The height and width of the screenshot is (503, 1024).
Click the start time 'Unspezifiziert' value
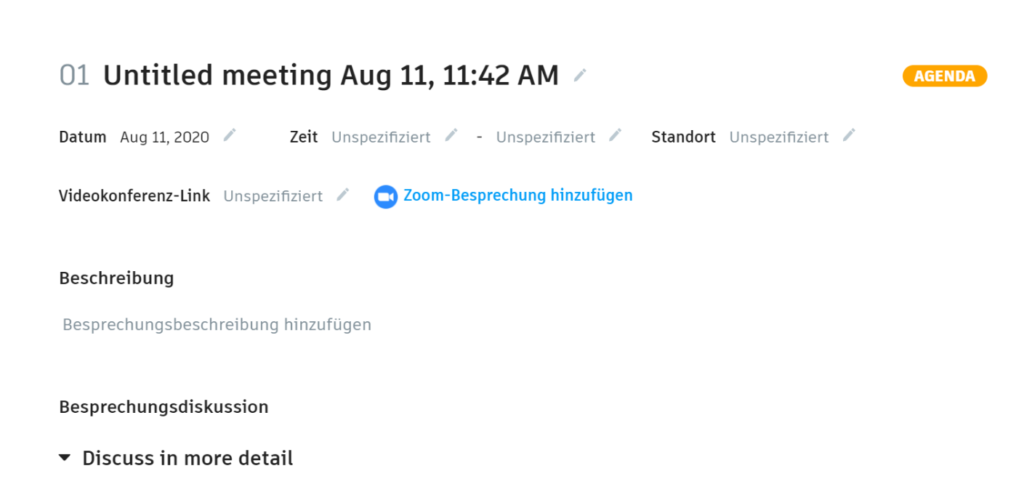(x=381, y=137)
